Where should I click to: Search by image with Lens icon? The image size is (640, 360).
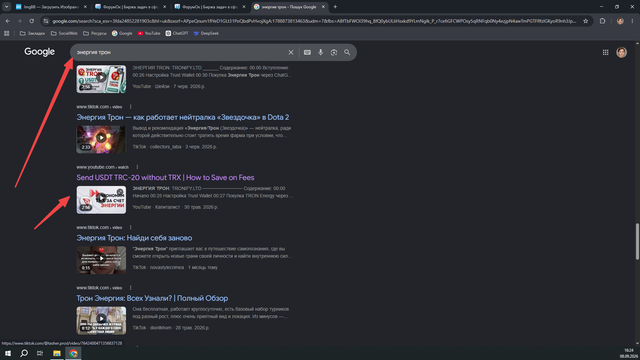[334, 52]
